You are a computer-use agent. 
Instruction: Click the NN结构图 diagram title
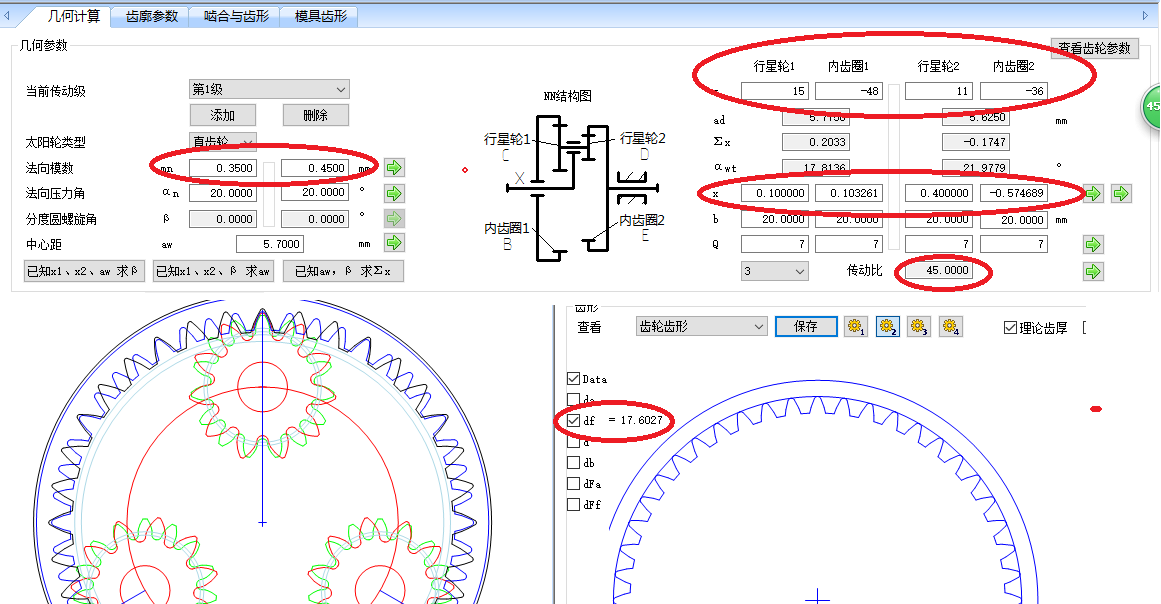tap(567, 96)
